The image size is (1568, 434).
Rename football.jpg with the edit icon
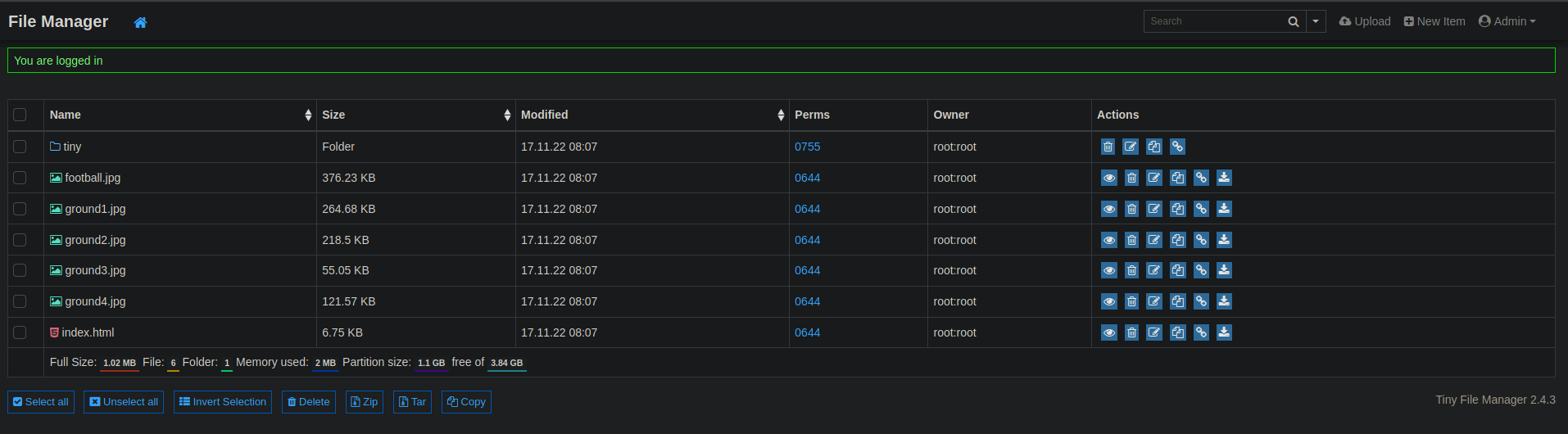coord(1154,178)
